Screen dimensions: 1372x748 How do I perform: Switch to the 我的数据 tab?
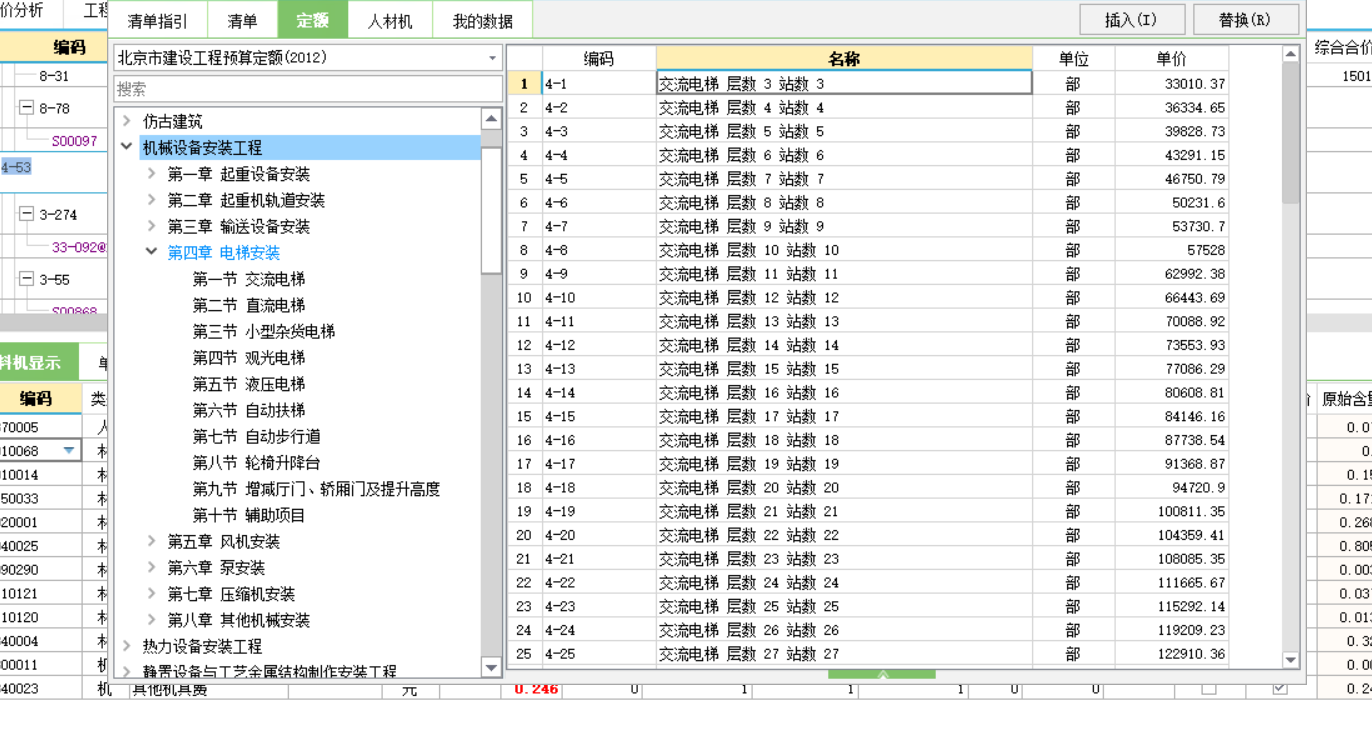click(482, 21)
